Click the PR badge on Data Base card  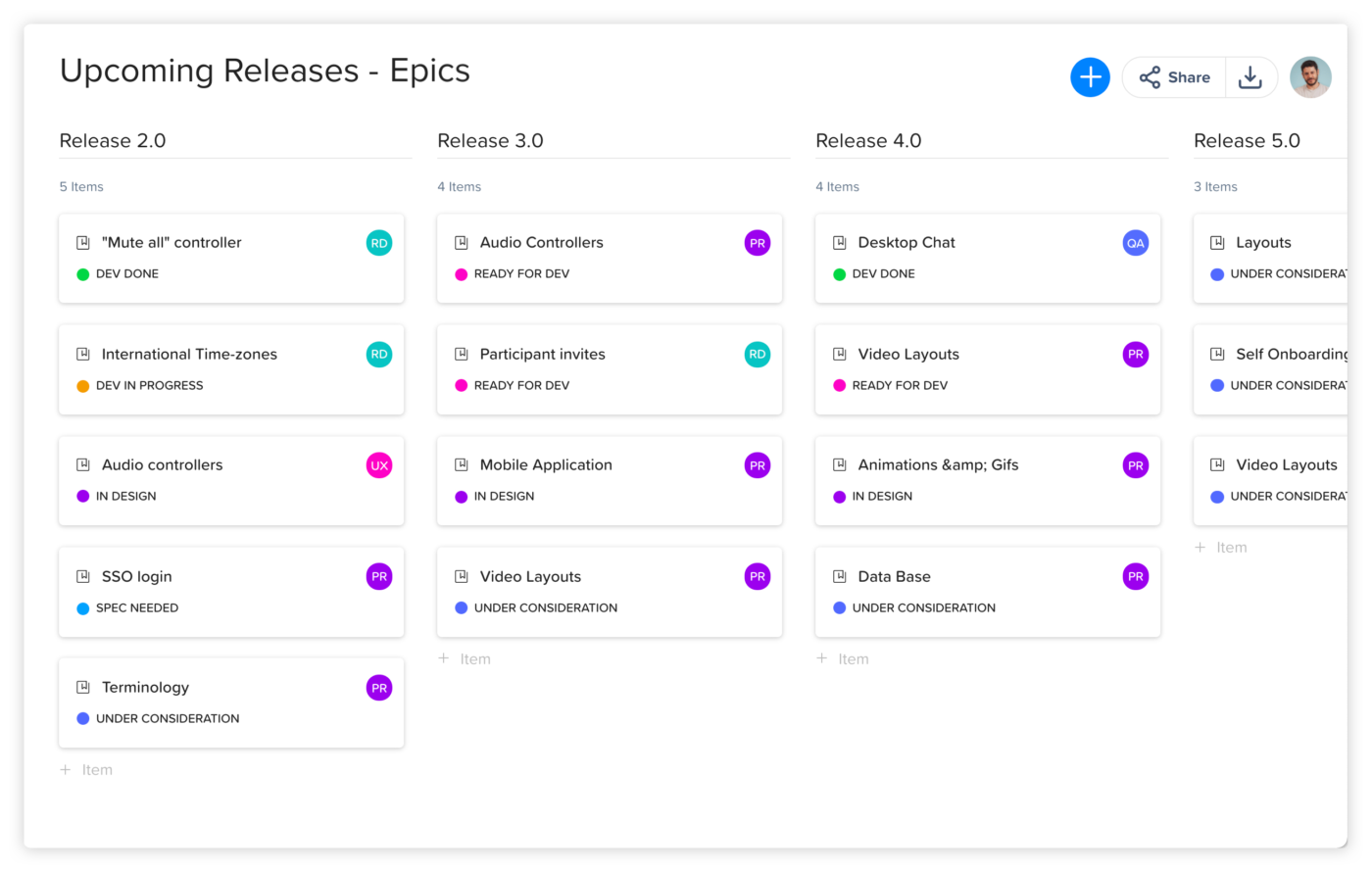[x=1135, y=577]
